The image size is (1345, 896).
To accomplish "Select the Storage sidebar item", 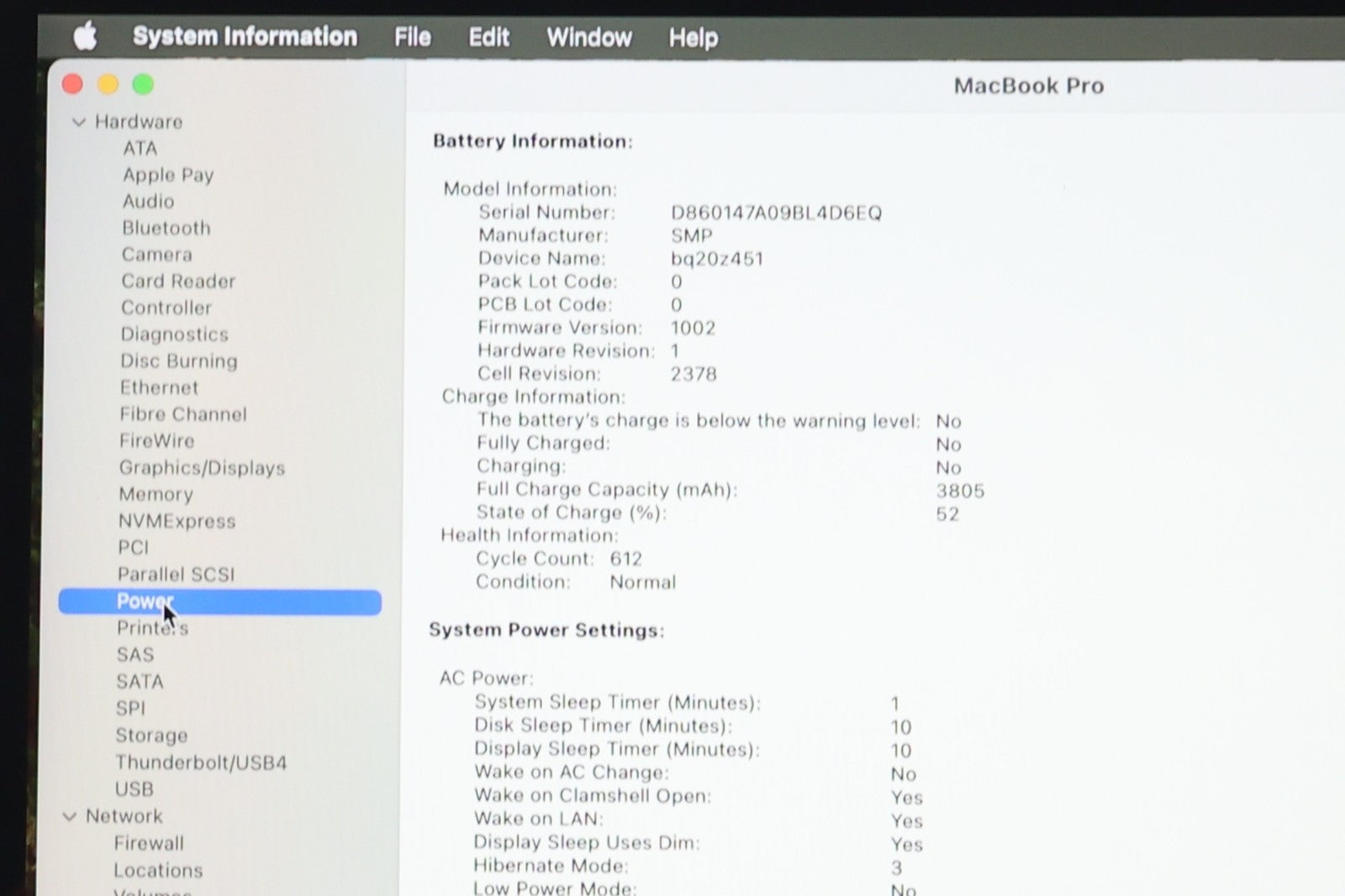I will pos(151,735).
